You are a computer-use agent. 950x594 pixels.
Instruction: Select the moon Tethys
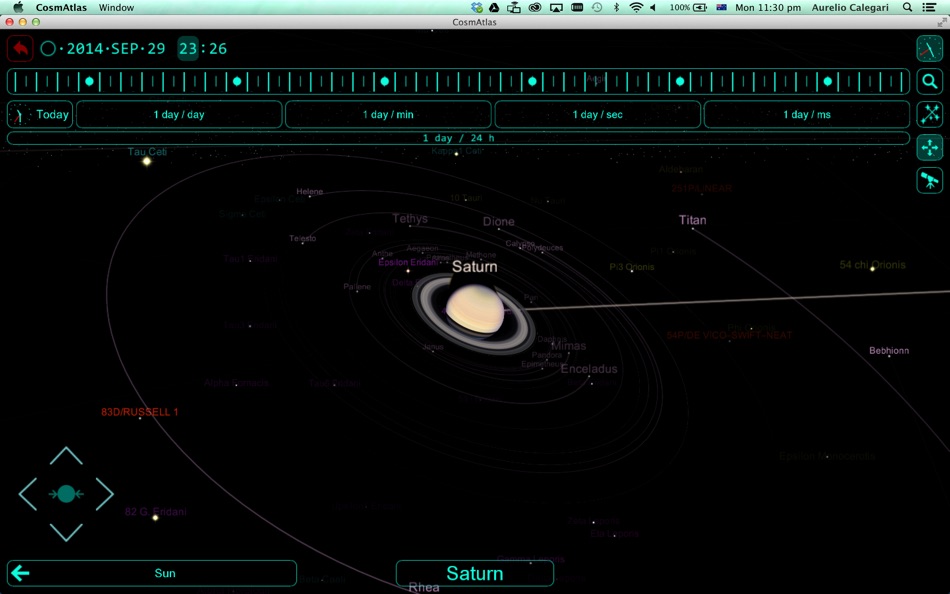coord(410,218)
